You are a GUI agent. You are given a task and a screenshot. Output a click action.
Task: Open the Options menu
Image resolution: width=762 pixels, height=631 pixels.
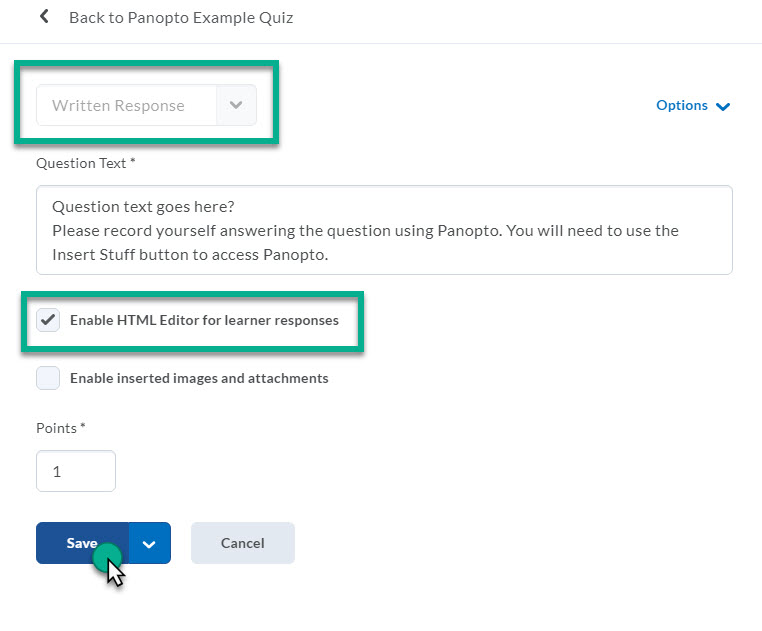click(x=682, y=105)
